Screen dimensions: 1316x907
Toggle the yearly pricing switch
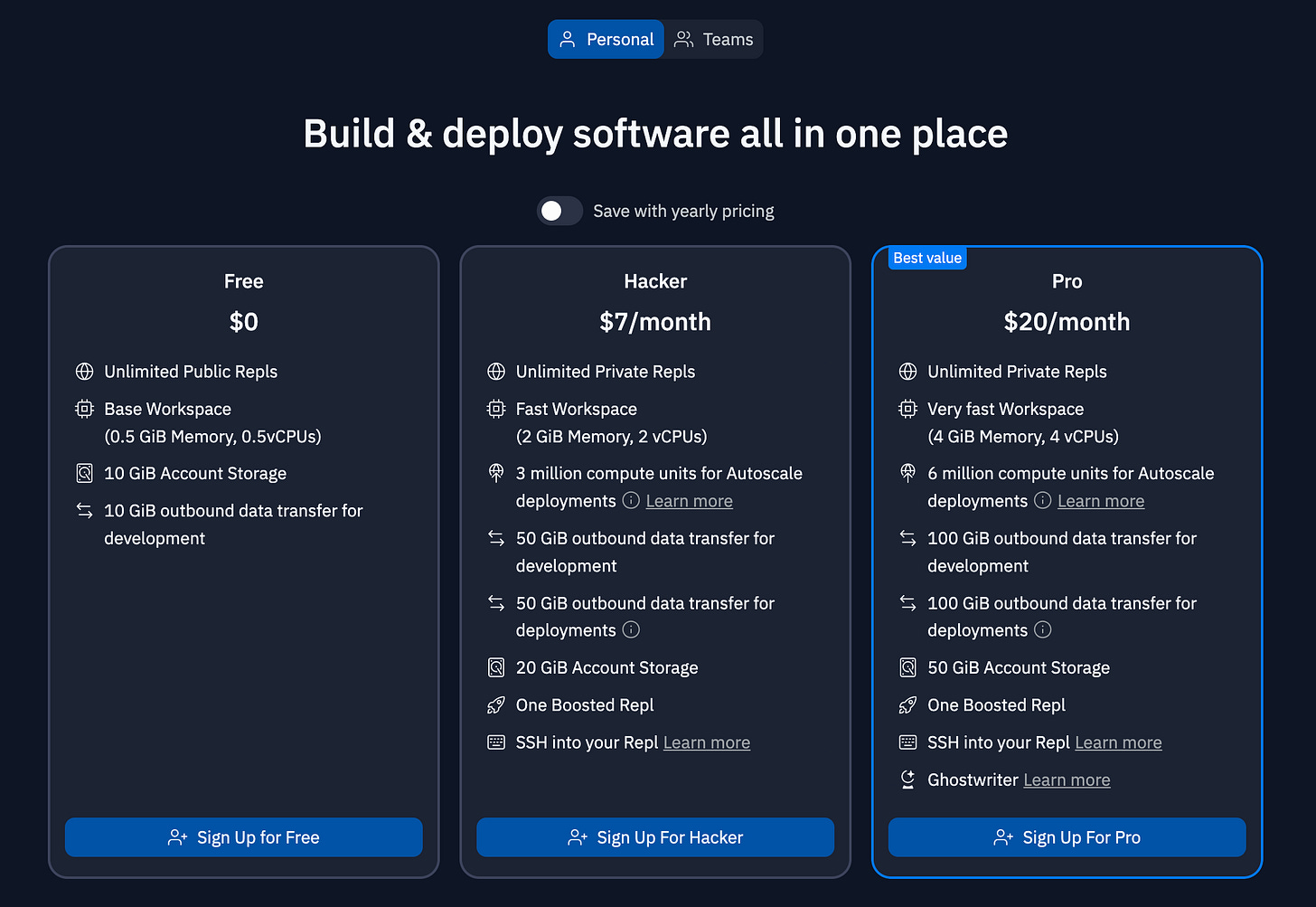click(560, 211)
